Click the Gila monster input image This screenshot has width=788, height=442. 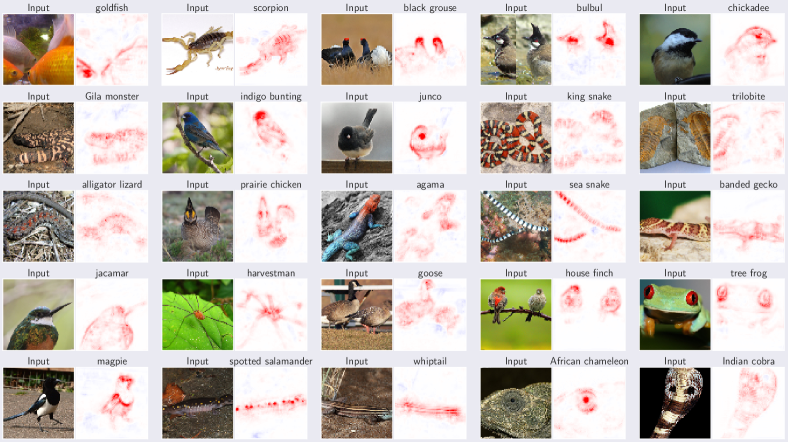(x=38, y=138)
